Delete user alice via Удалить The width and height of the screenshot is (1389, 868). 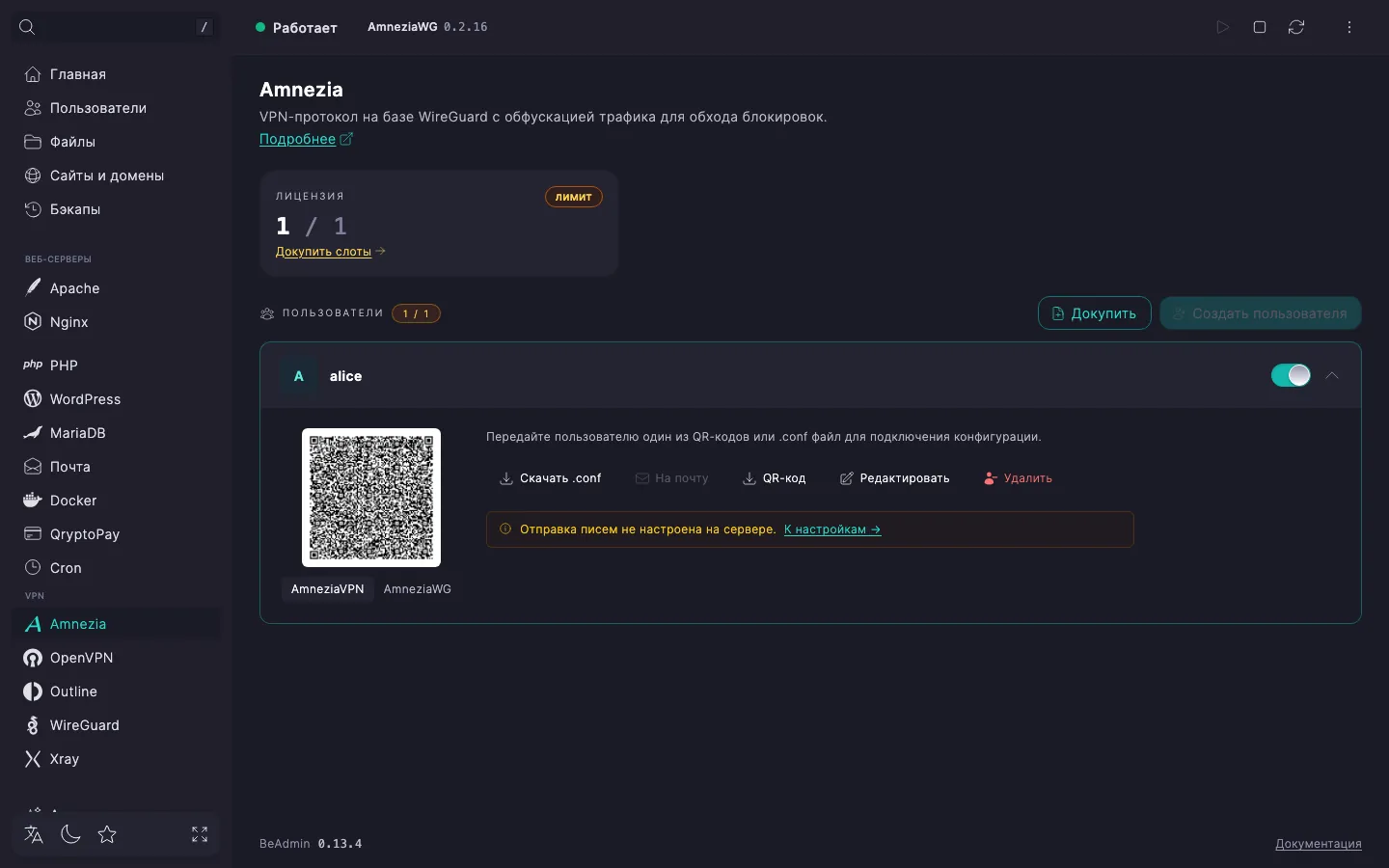(1018, 478)
